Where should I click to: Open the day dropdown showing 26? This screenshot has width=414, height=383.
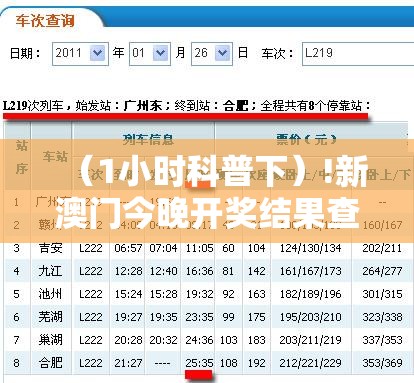[x=212, y=53]
